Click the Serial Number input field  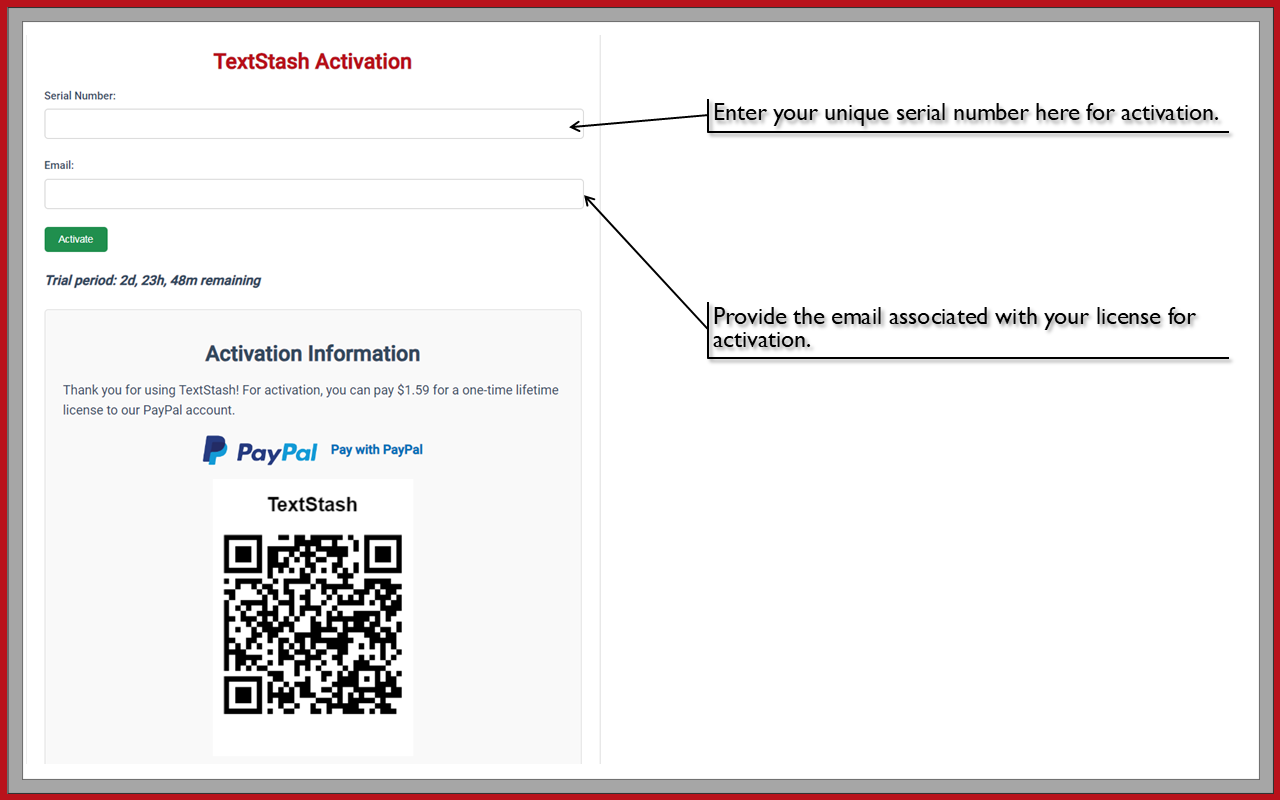click(x=314, y=124)
